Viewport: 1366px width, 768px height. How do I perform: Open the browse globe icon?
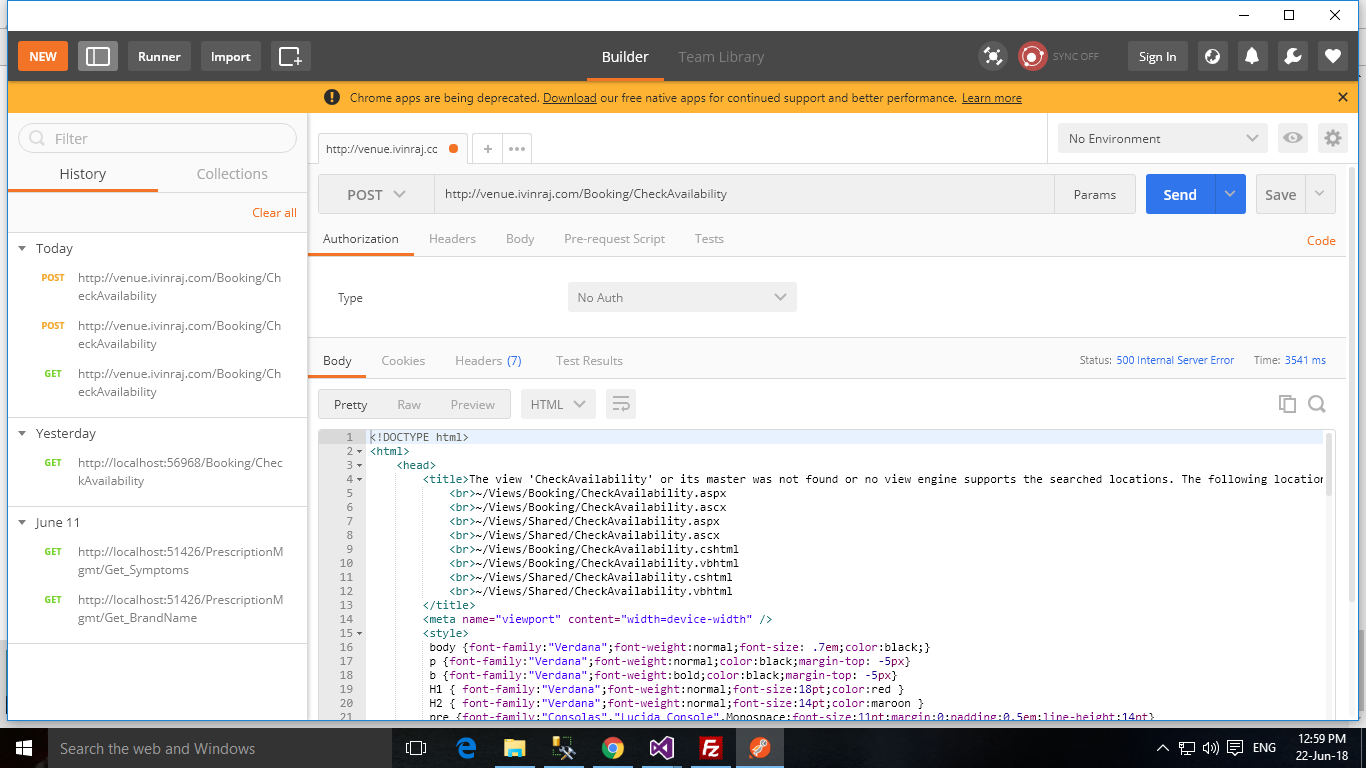(1212, 57)
